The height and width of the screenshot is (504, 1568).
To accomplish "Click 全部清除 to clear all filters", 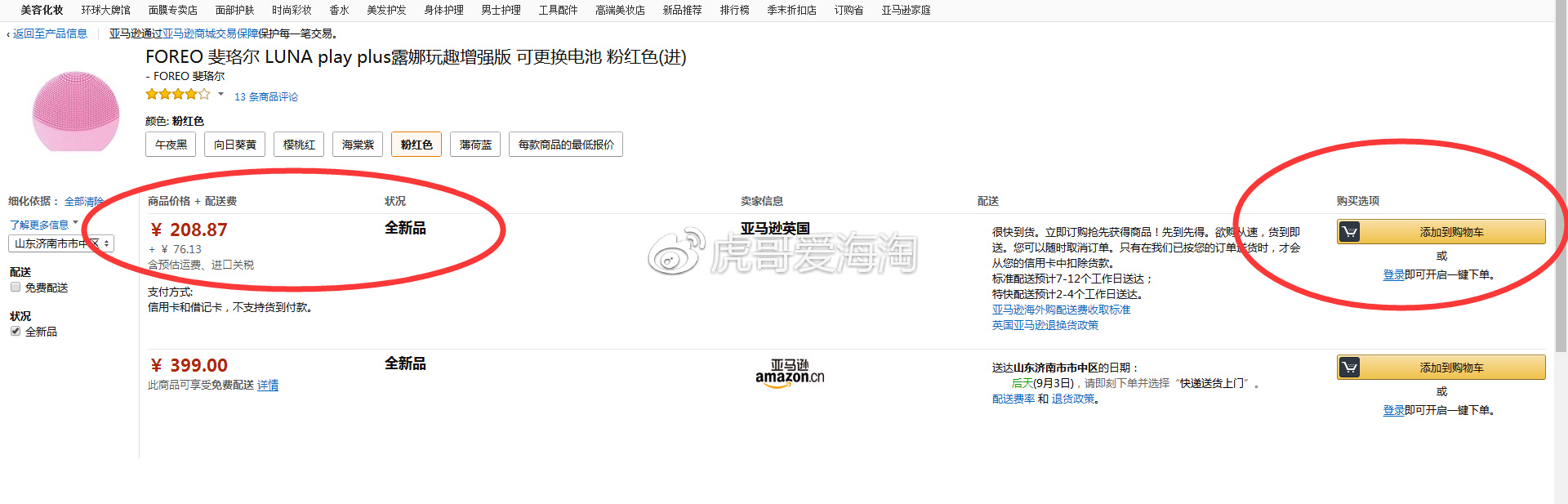I will click(x=83, y=201).
